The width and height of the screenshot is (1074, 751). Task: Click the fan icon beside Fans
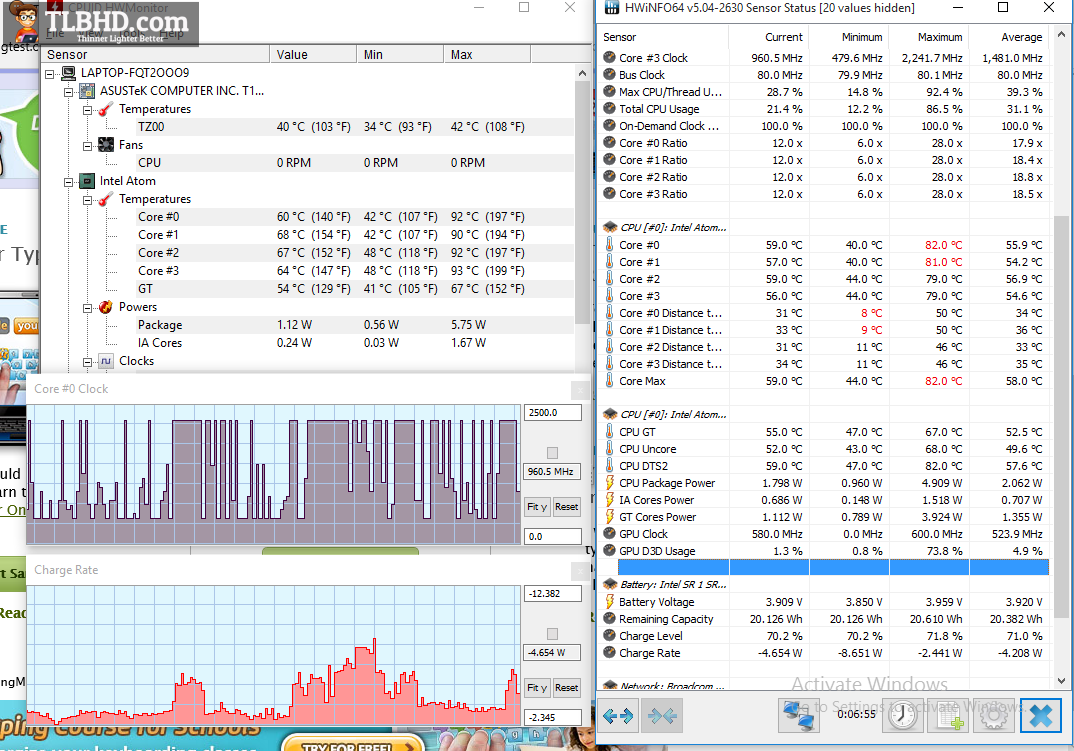pyautogui.click(x=106, y=145)
